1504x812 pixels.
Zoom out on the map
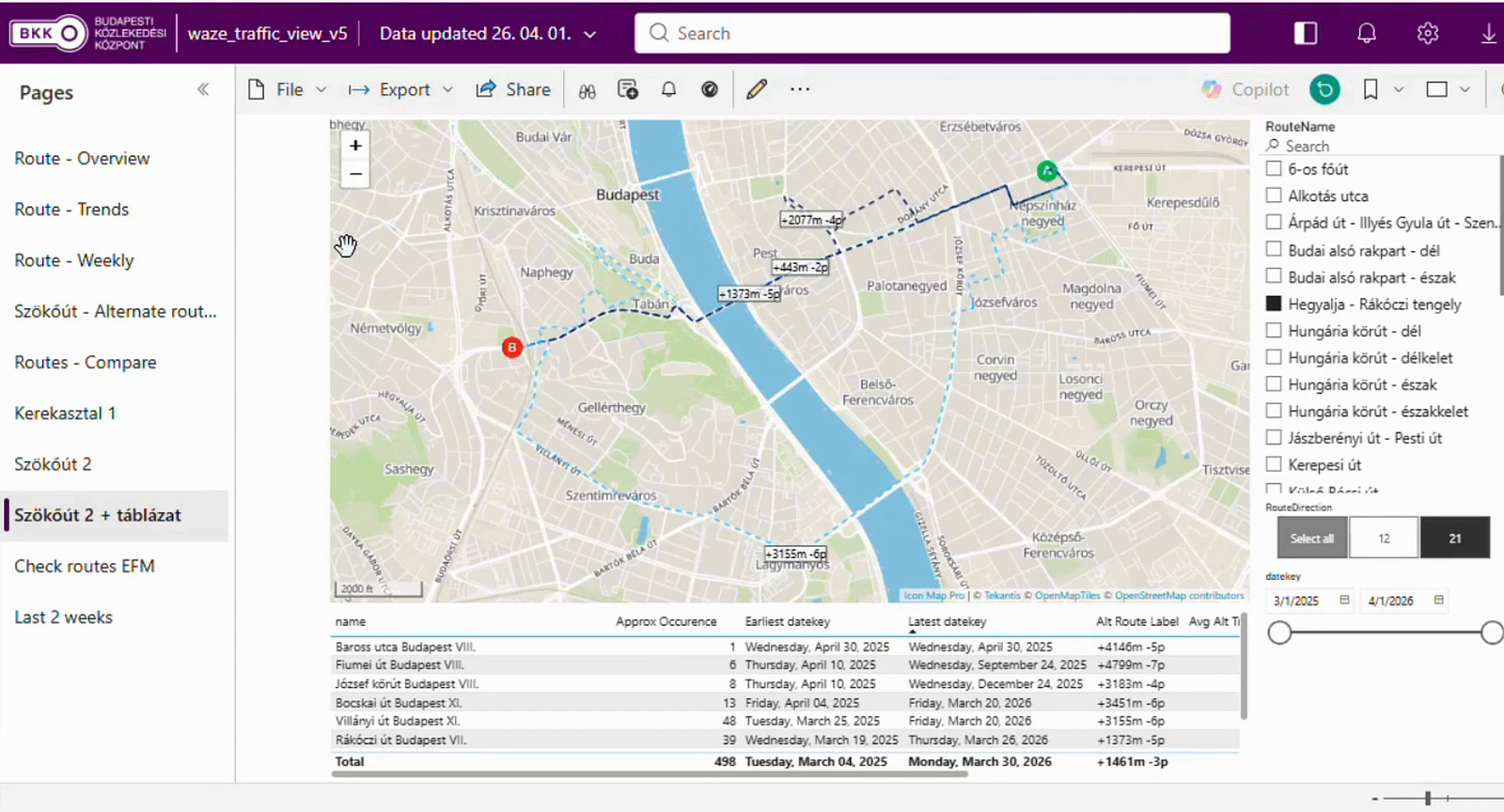[355, 174]
